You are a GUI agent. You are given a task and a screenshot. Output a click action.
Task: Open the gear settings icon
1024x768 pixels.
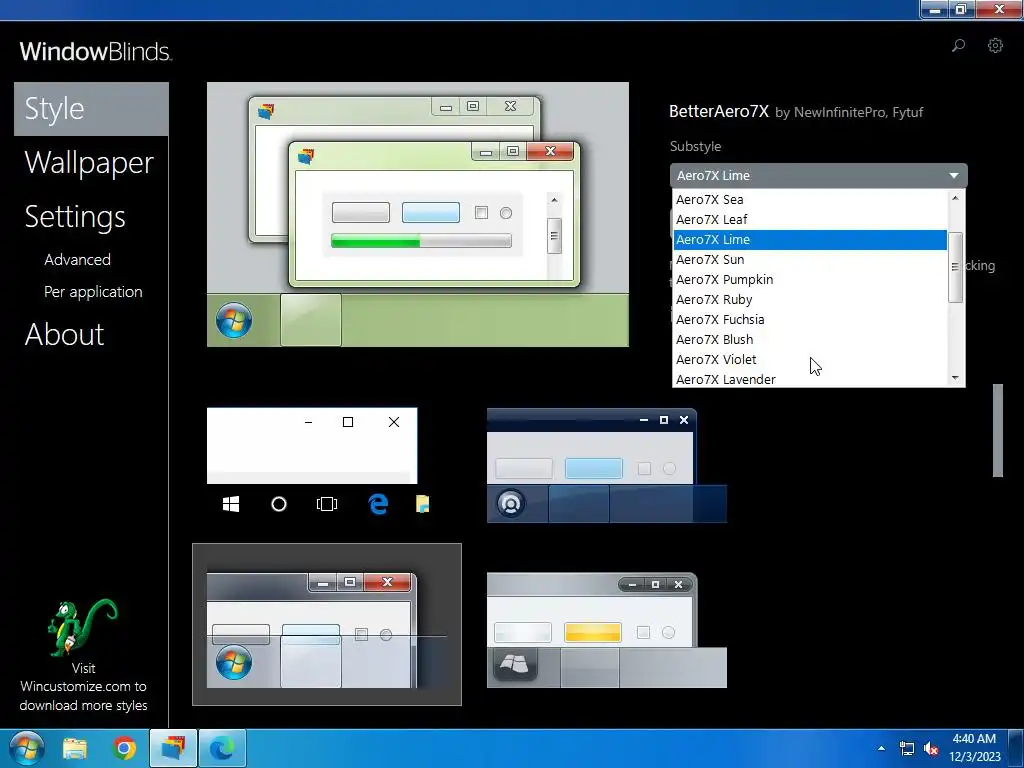point(995,45)
